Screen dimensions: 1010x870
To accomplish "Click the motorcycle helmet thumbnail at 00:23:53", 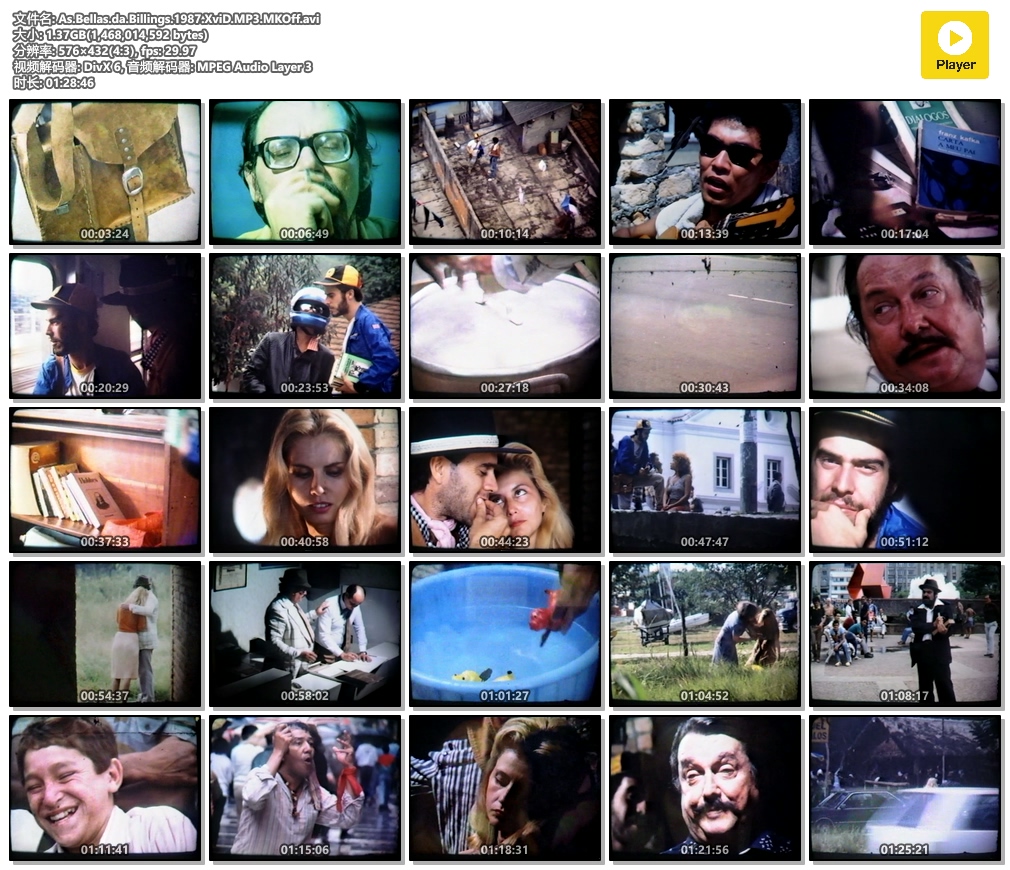I will tap(305, 324).
